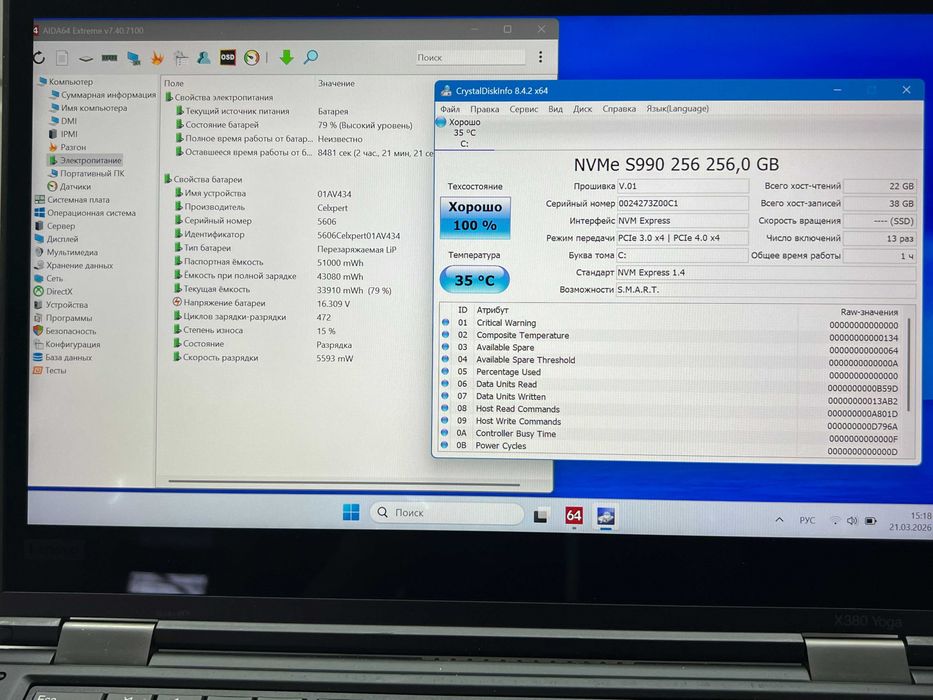Select the C: disk tab showing Хорошо
This screenshot has width=933, height=700.
[x=464, y=133]
